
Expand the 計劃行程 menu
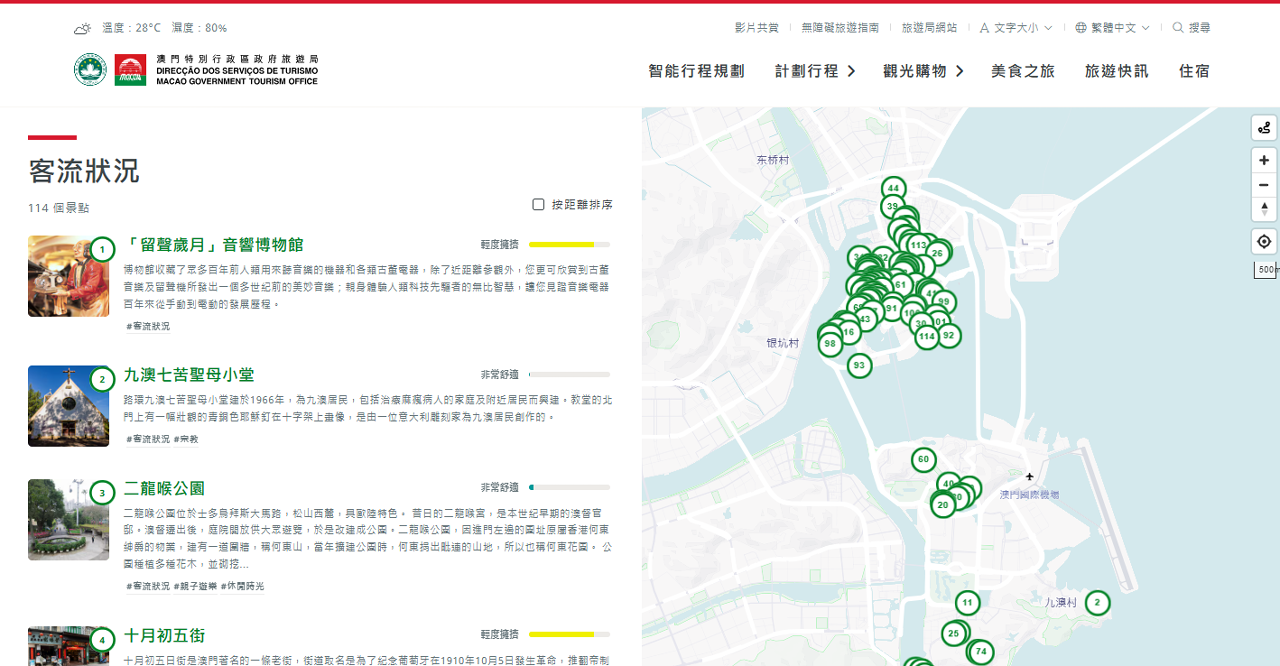814,71
